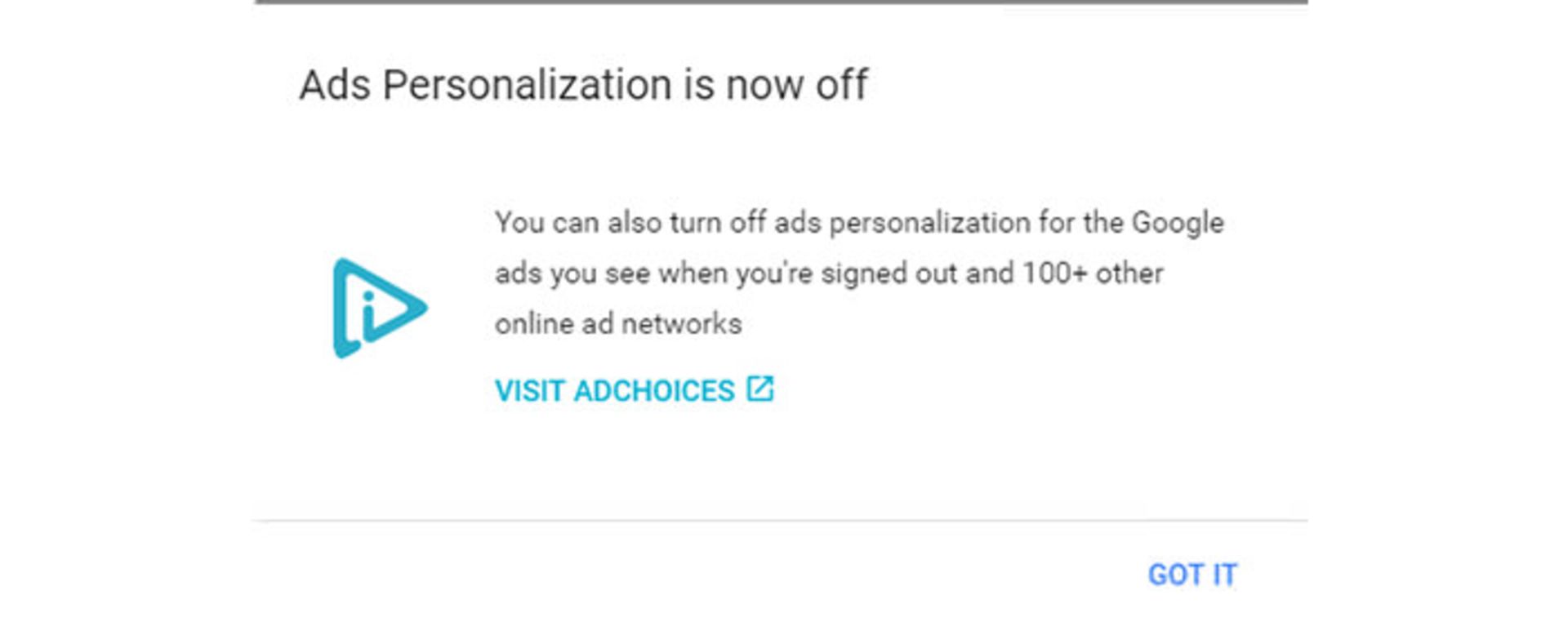The height and width of the screenshot is (627, 1568).
Task: Click the word 'VISIT' in the blue link
Action: (x=529, y=391)
